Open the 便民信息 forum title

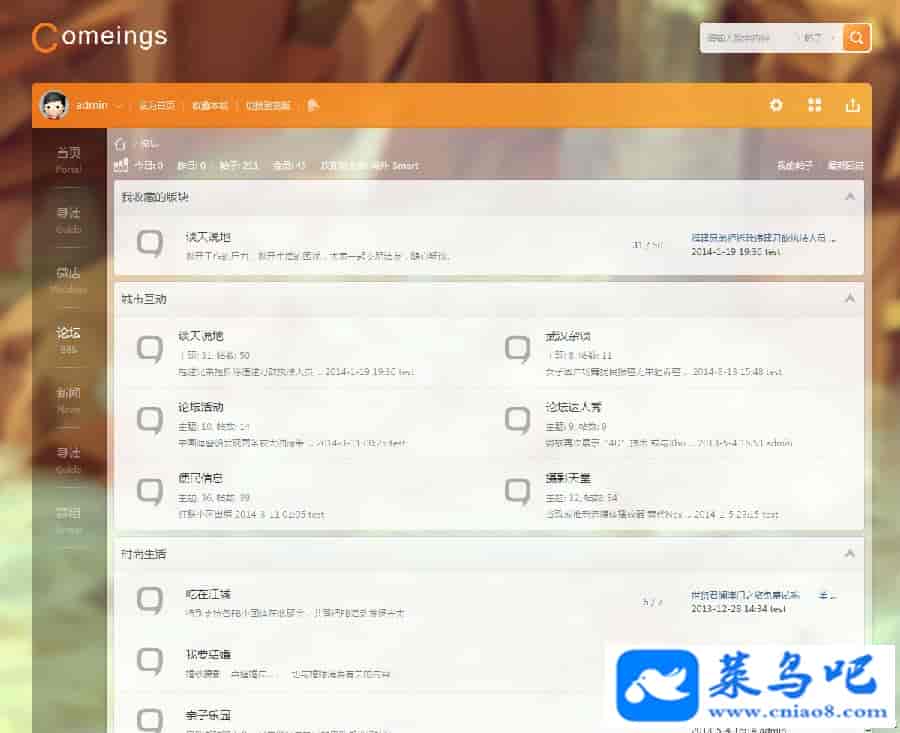(x=200, y=478)
